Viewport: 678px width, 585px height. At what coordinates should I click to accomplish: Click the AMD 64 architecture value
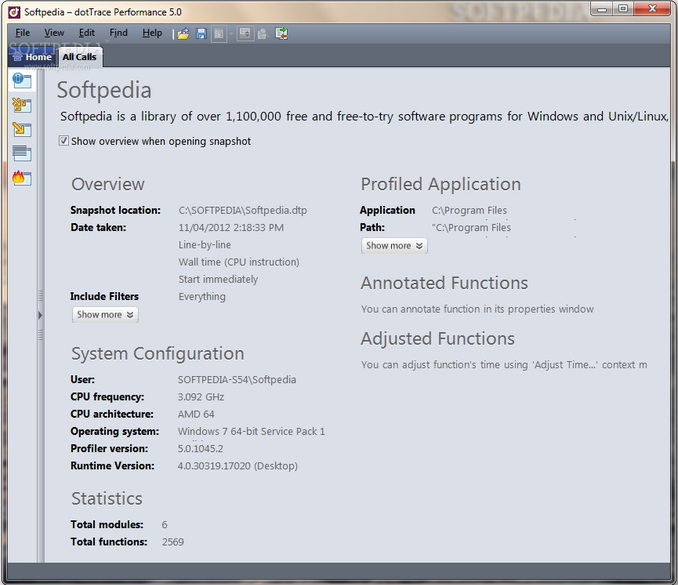196,414
